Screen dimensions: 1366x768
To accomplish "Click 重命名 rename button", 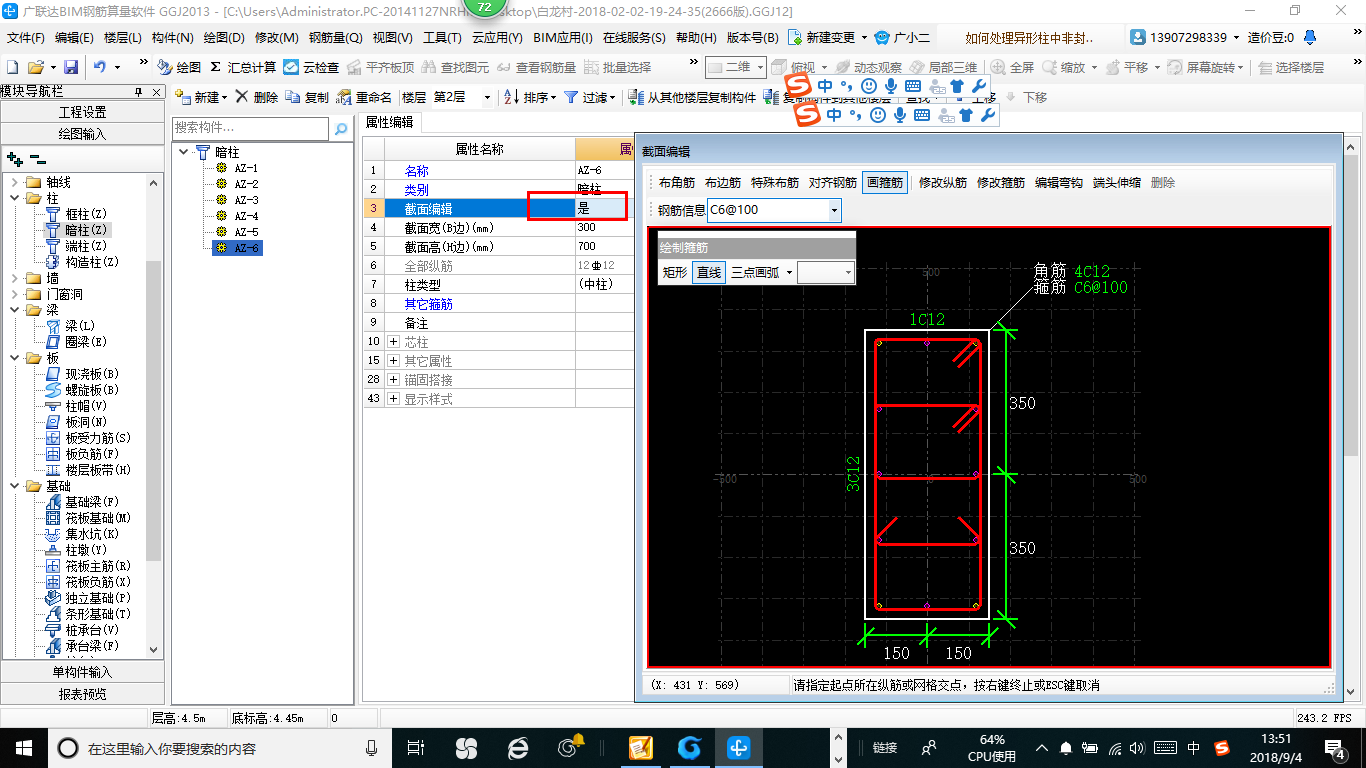I will (365, 97).
